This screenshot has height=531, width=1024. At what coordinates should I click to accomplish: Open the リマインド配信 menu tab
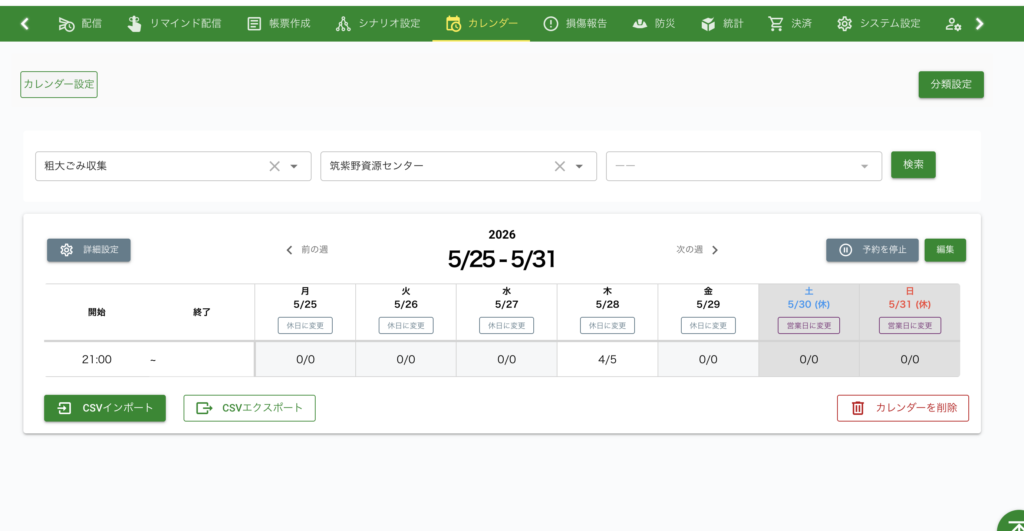click(174, 24)
